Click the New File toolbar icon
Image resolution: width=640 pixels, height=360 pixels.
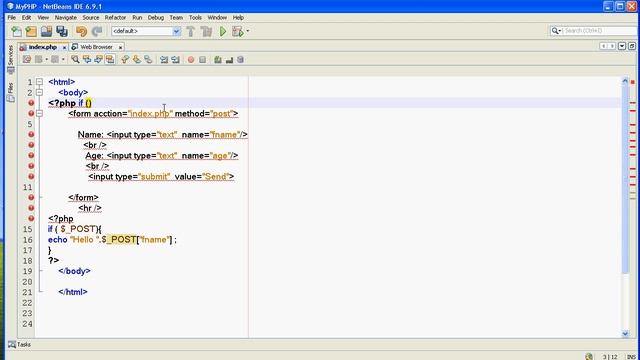pyautogui.click(x=17, y=31)
